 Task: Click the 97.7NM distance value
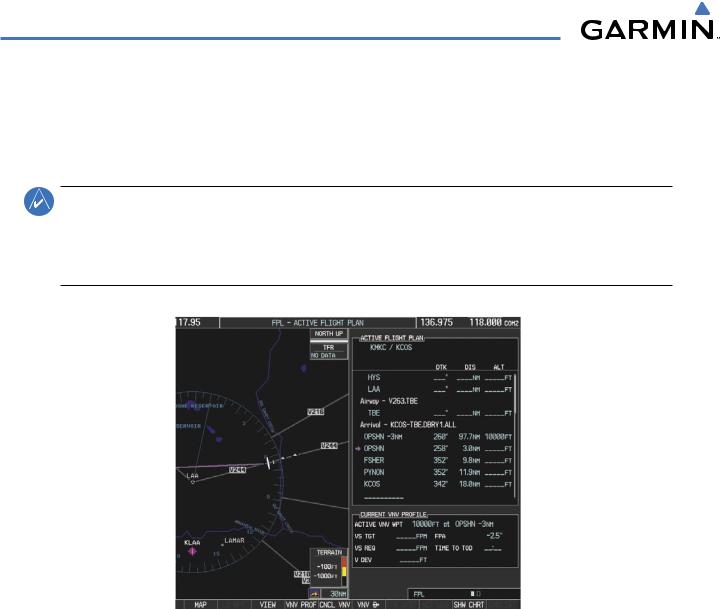[x=469, y=437]
